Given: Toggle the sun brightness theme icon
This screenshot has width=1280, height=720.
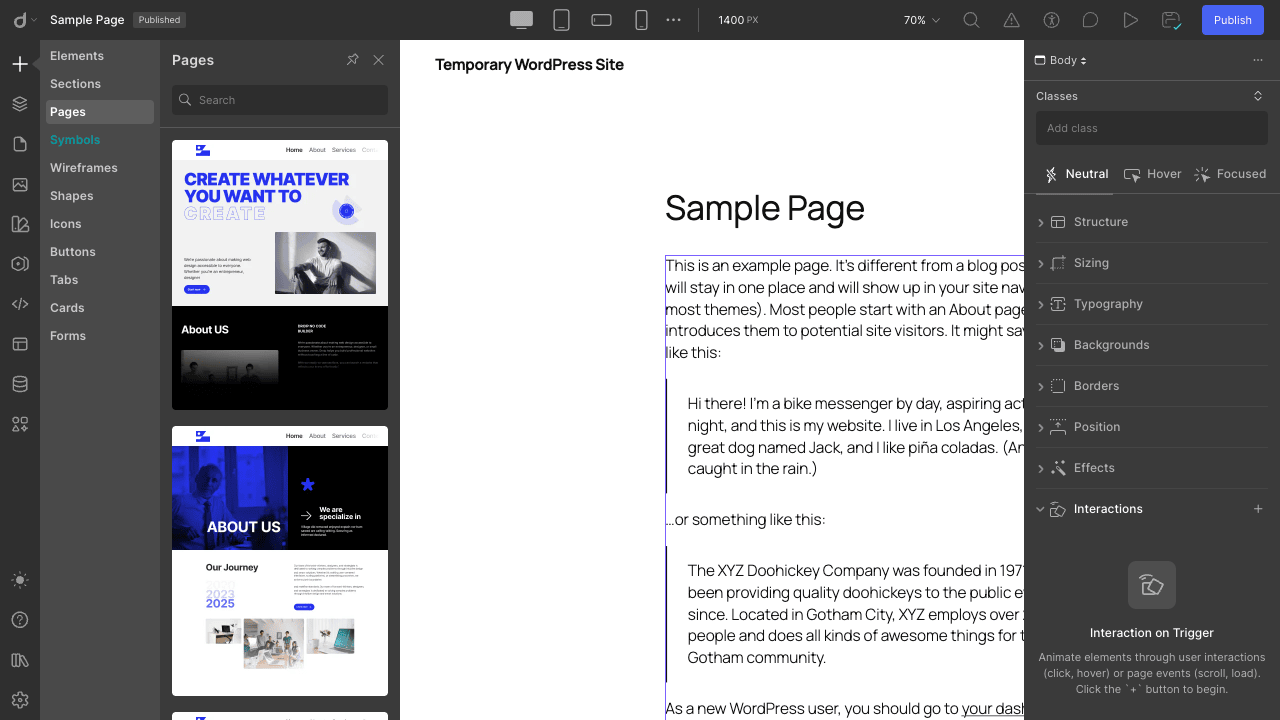Looking at the screenshot, I should (x=20, y=580).
